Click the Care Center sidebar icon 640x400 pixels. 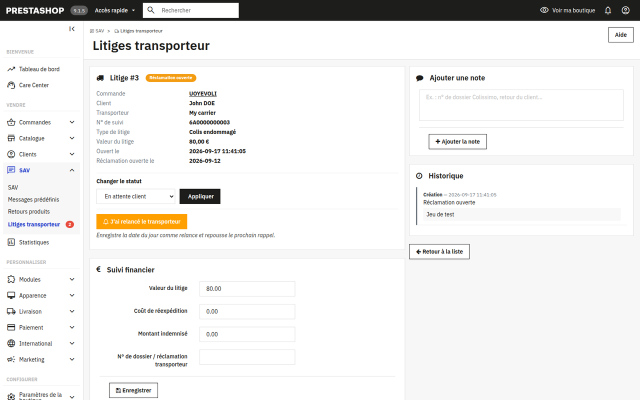tap(11, 85)
